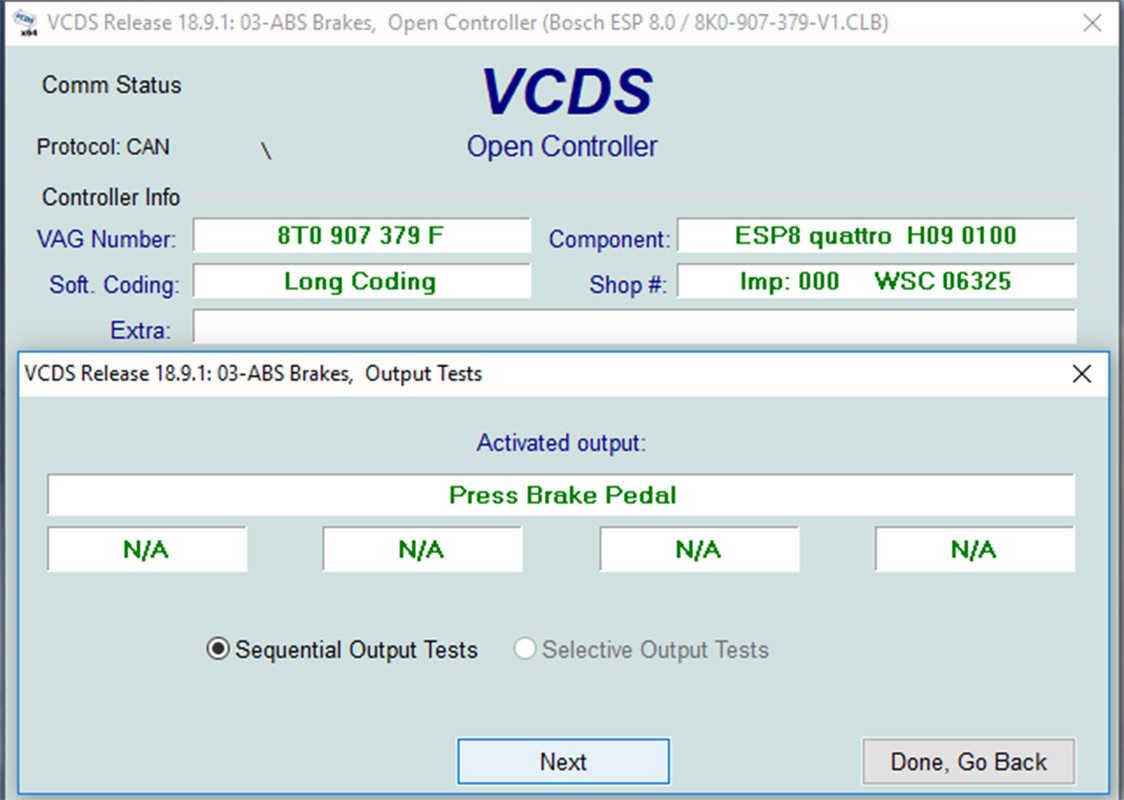
Task: Click the second N/A value box
Action: pyautogui.click(x=422, y=550)
